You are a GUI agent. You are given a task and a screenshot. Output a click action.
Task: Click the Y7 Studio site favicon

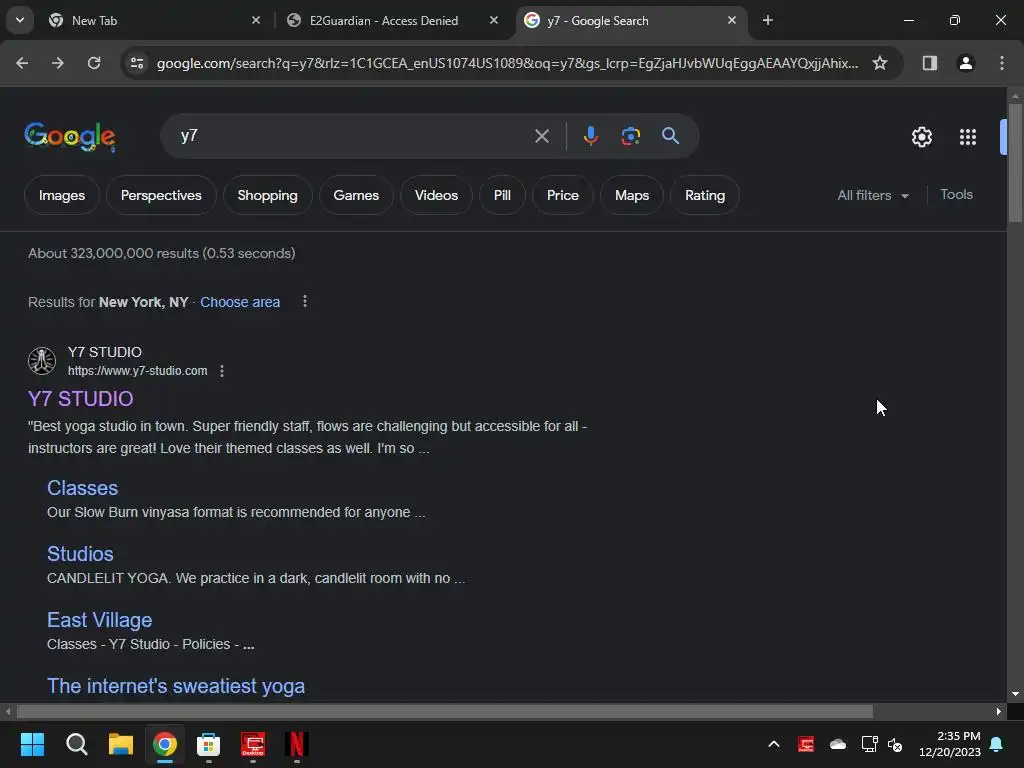point(42,360)
